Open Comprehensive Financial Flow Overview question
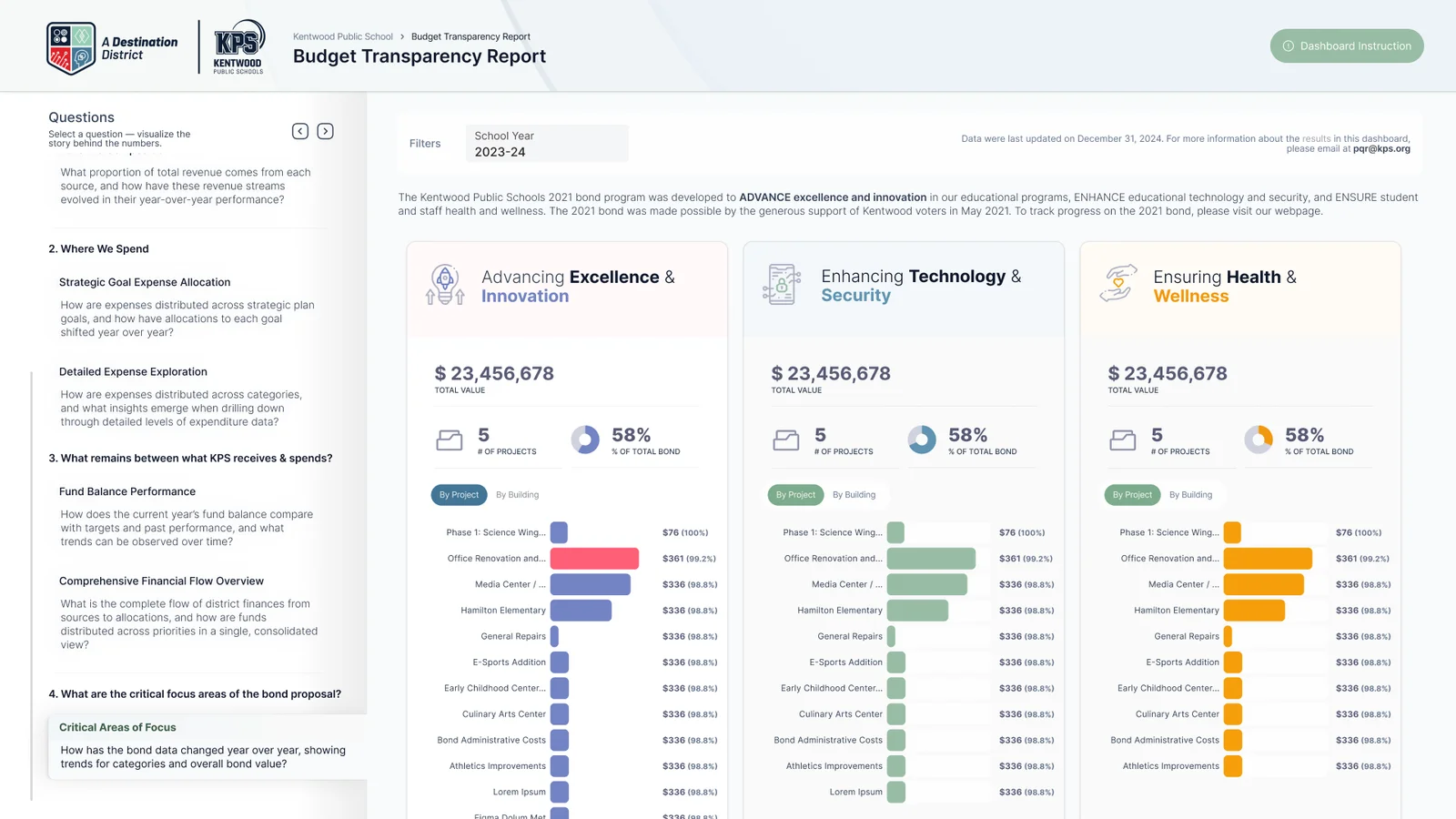 tap(161, 581)
